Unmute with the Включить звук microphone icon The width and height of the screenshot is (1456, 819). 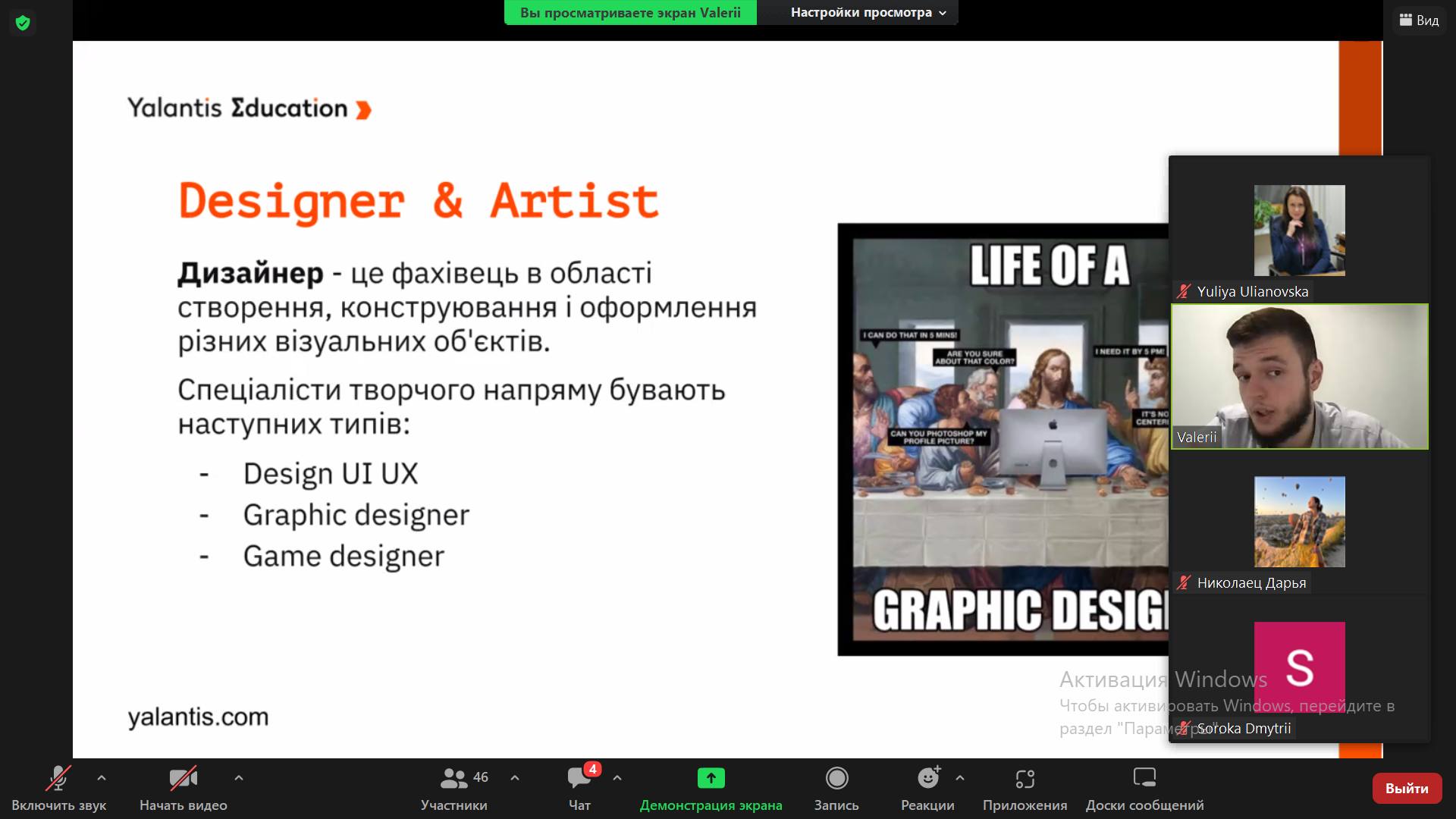[x=58, y=778]
